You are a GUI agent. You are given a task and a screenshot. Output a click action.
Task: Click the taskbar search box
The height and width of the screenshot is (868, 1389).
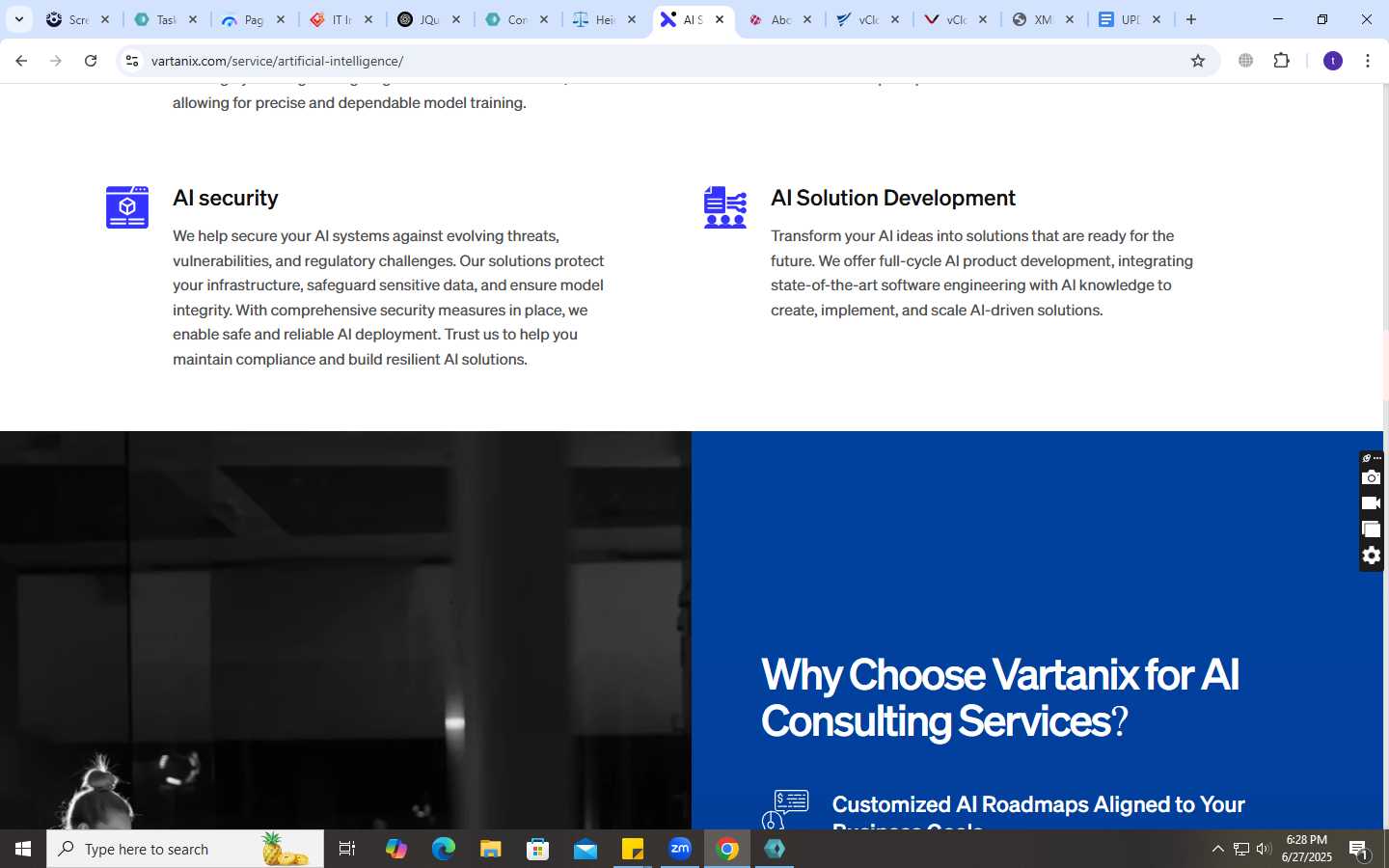[x=185, y=849]
